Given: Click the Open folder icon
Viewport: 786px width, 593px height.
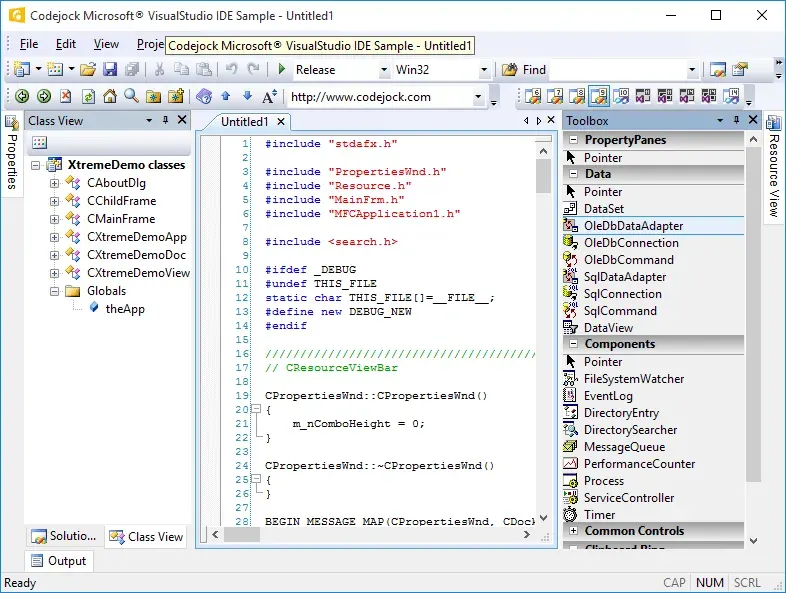Looking at the screenshot, I should 88,69.
